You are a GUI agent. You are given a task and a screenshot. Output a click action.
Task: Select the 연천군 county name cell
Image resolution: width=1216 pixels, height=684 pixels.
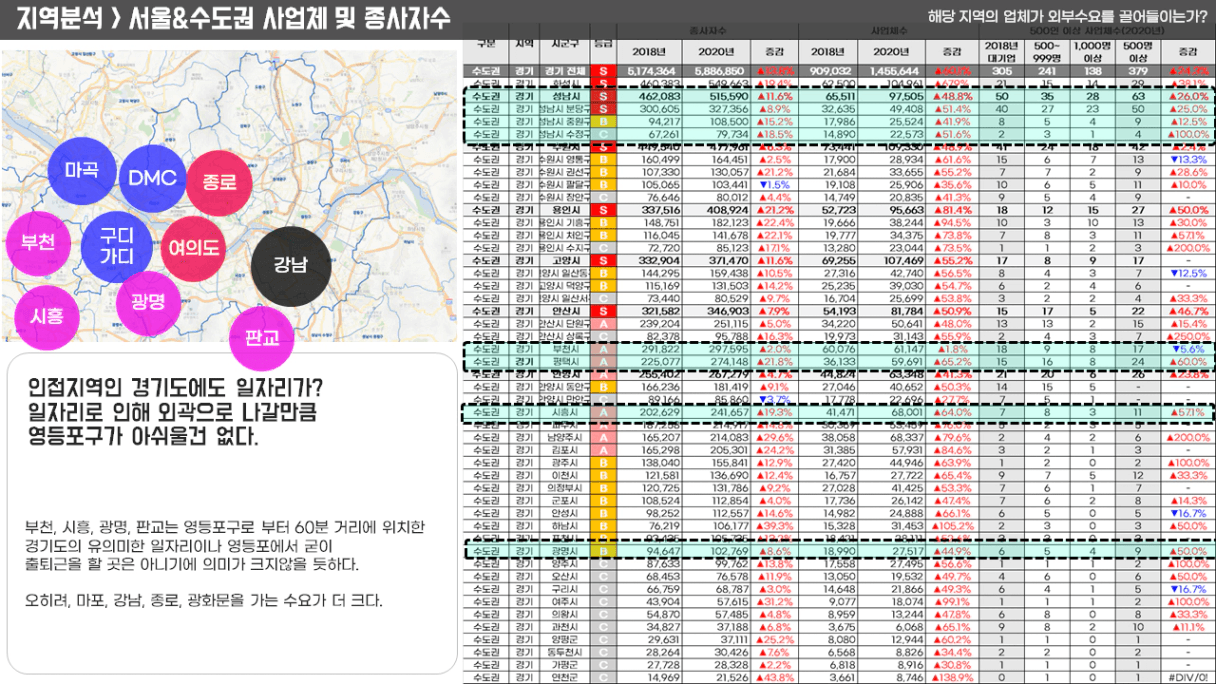point(565,677)
